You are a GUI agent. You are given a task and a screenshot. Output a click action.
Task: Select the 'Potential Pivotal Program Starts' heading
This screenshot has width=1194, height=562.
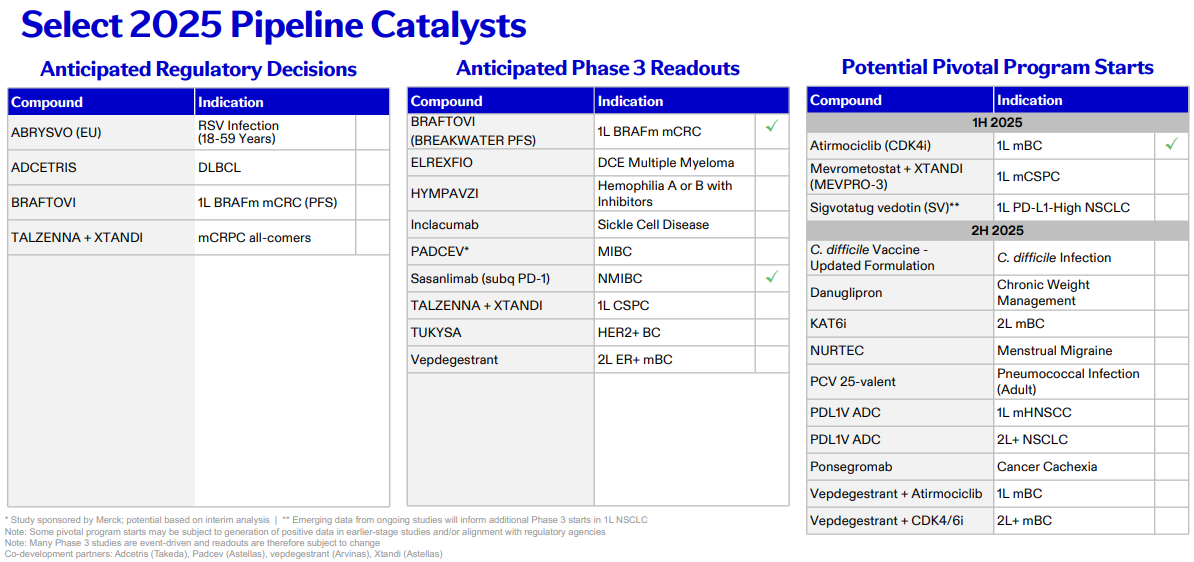(x=998, y=67)
